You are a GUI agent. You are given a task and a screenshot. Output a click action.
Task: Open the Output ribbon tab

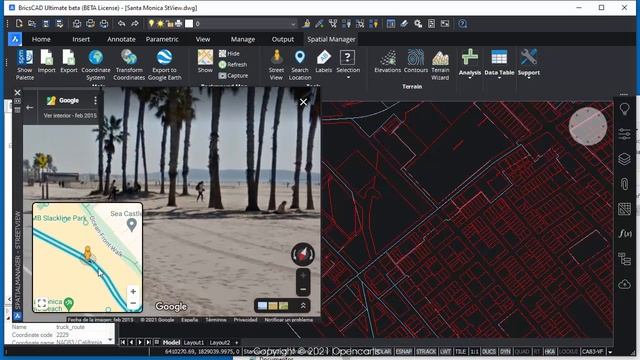[x=283, y=39]
